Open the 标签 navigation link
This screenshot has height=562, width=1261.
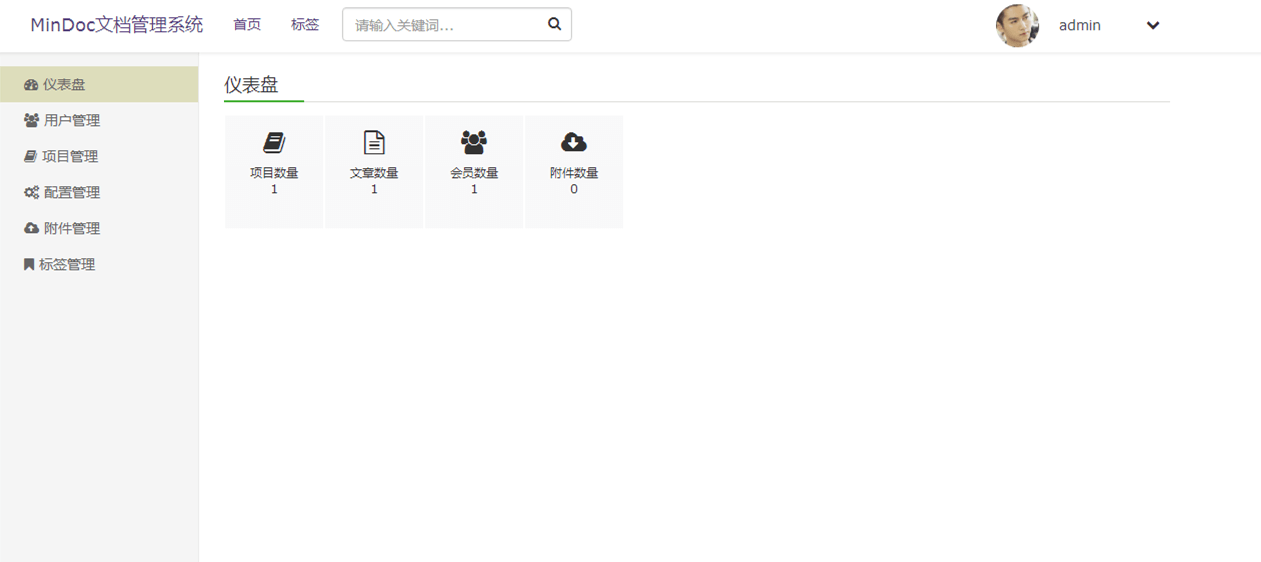tap(305, 25)
